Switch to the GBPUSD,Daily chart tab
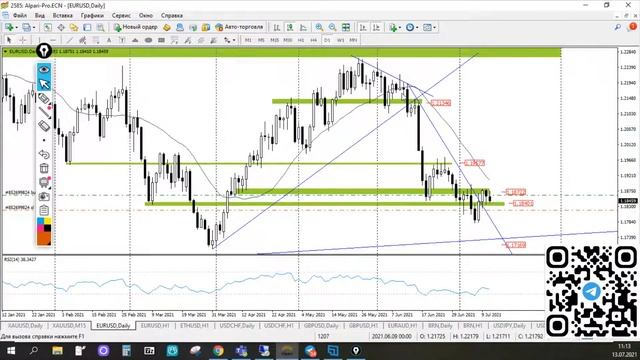Screen dimensions: 640x360 [x=321, y=326]
